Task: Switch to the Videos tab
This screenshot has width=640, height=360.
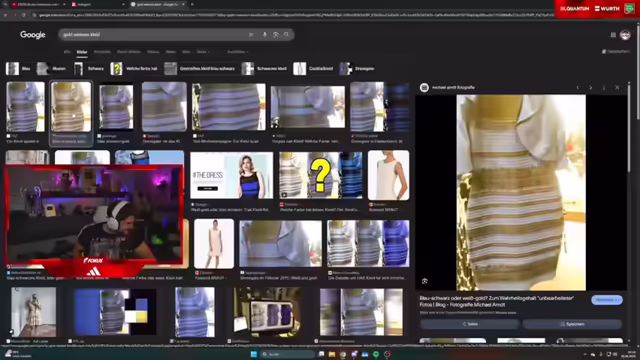Action: 153,52
